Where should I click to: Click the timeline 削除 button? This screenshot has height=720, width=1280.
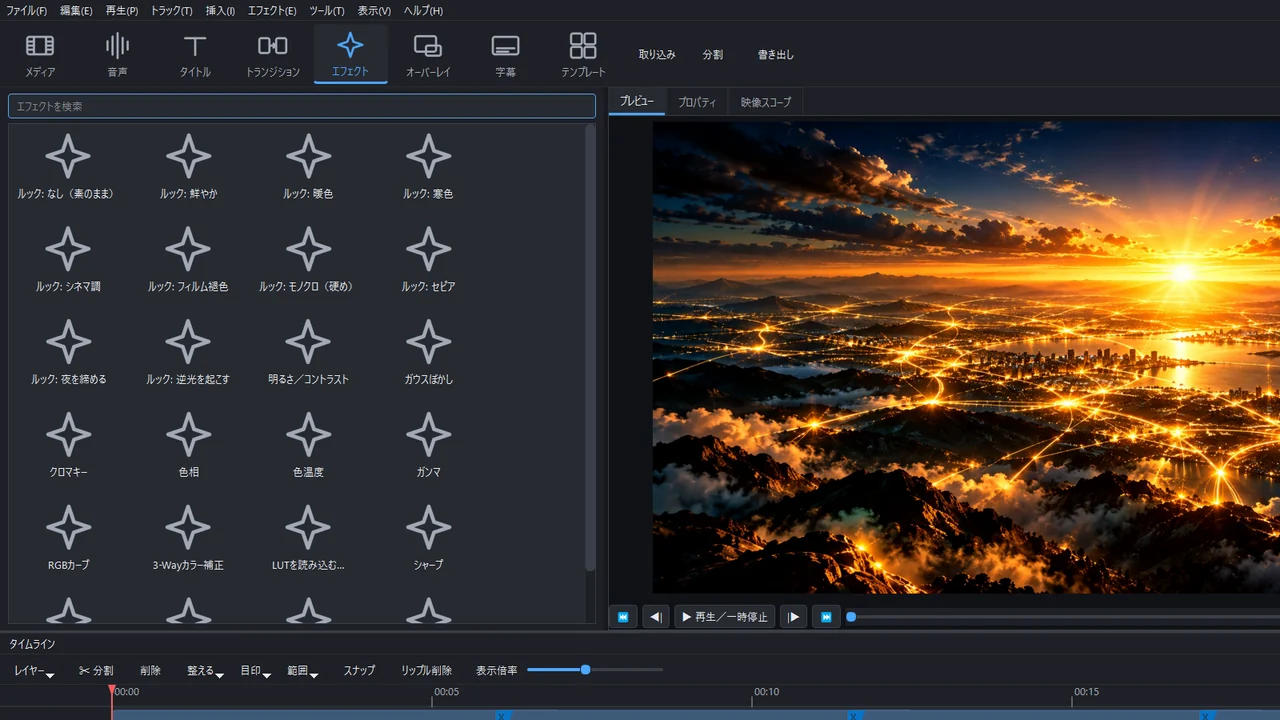[x=150, y=670]
